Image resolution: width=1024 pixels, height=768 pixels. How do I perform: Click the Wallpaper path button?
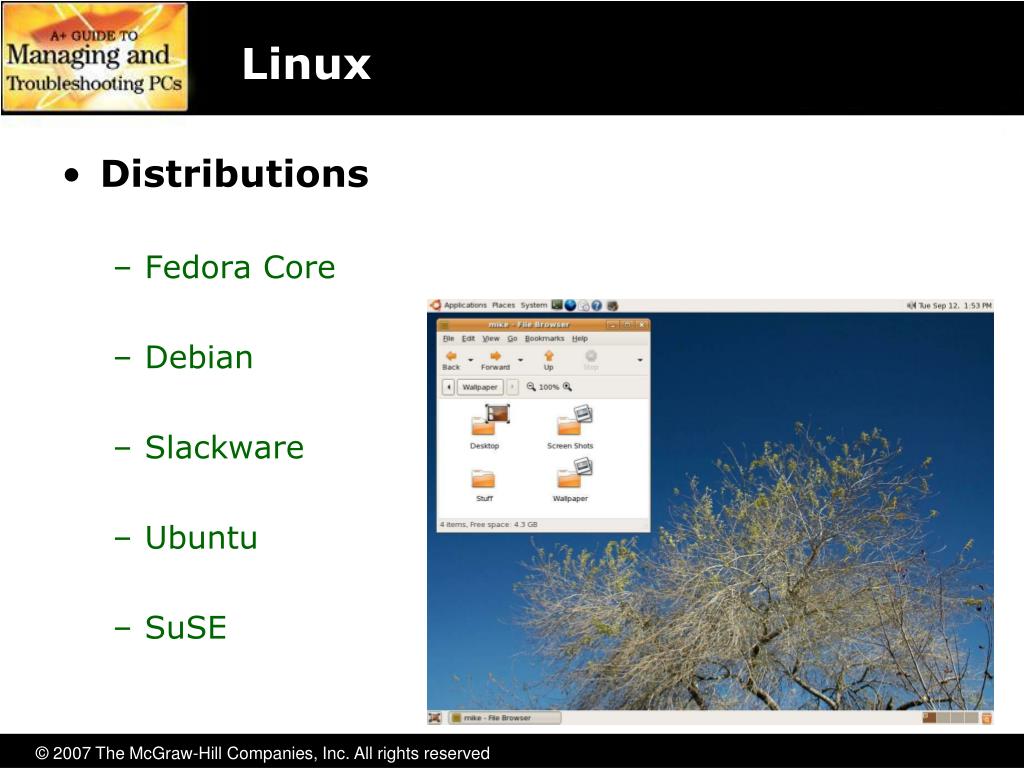480,387
